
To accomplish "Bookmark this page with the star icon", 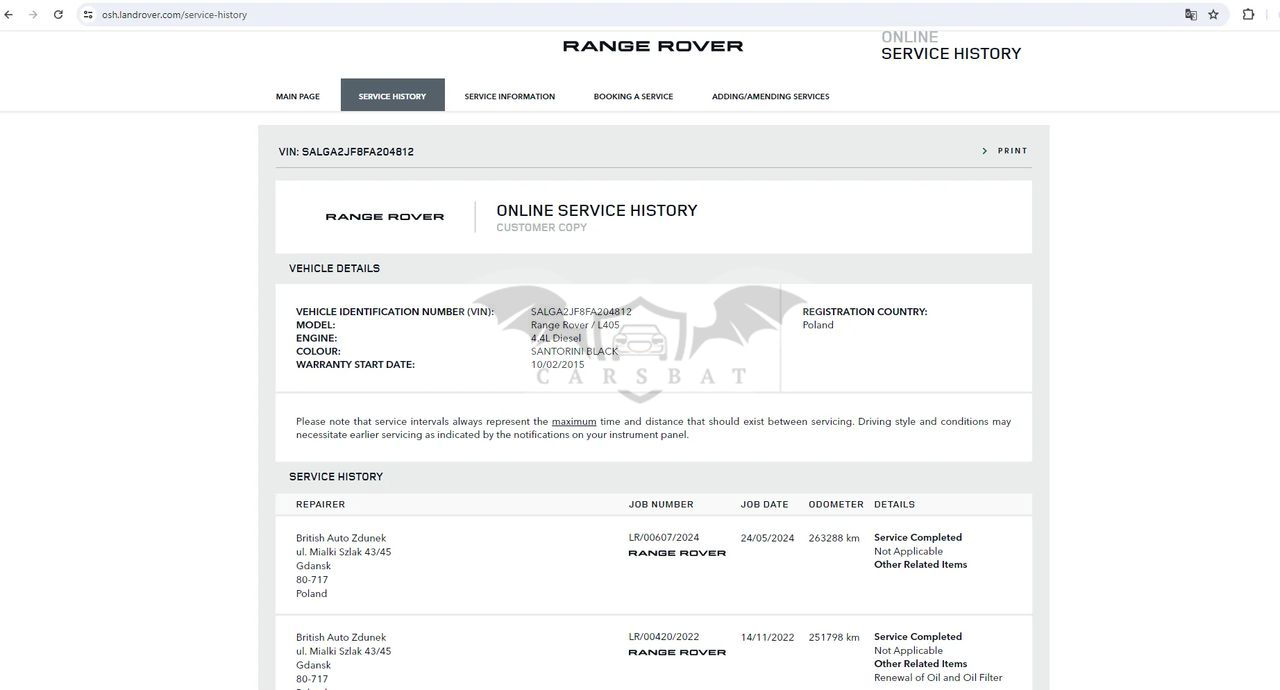I will (x=1213, y=15).
